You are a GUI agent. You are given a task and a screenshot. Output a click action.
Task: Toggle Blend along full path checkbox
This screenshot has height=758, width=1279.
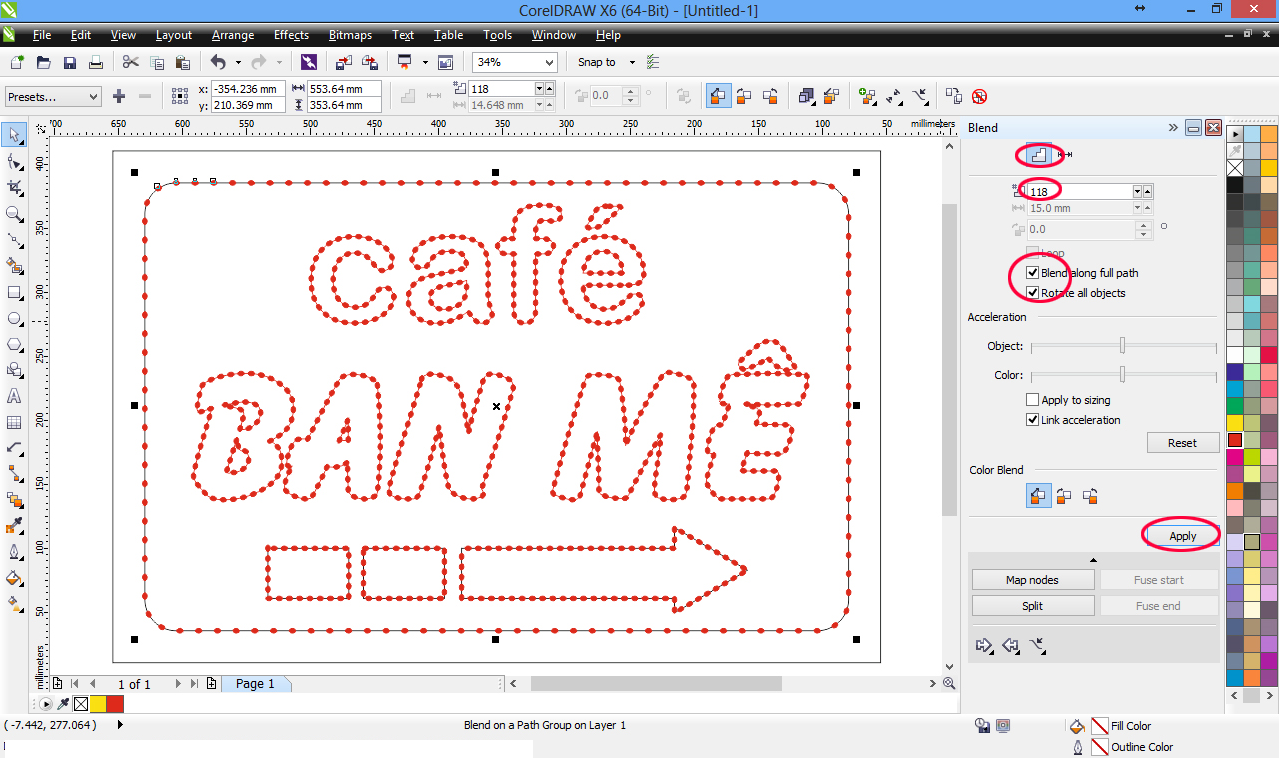(1033, 273)
